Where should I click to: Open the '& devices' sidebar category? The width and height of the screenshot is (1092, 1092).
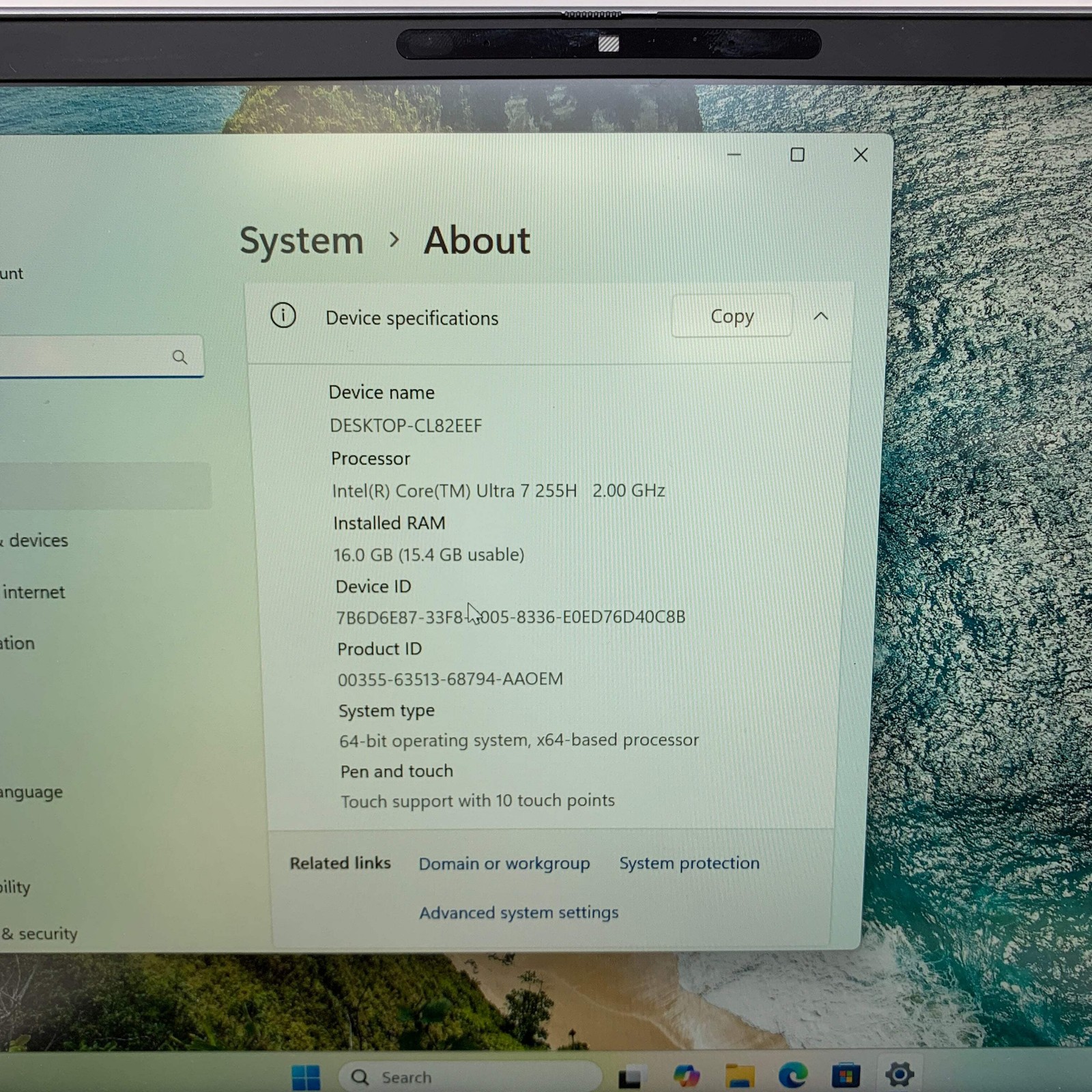(34, 541)
